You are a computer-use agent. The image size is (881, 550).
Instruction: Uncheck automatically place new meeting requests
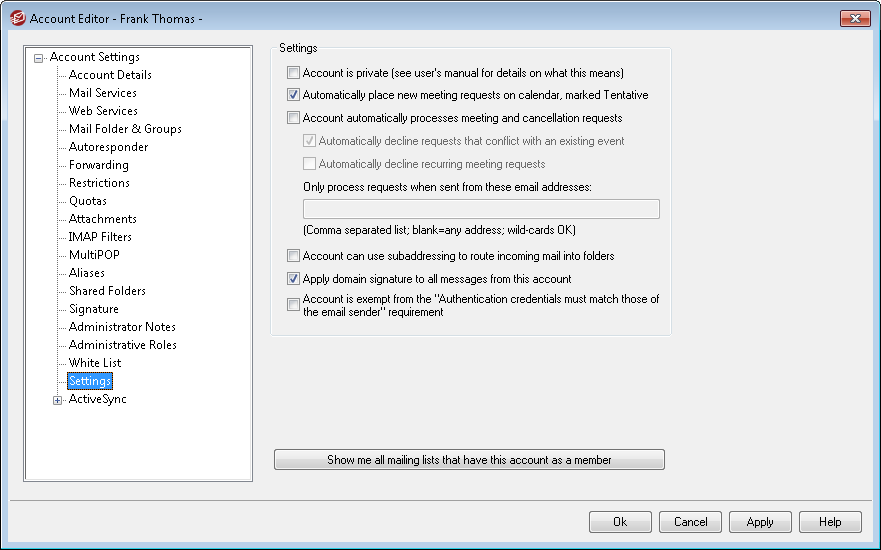coord(293,96)
